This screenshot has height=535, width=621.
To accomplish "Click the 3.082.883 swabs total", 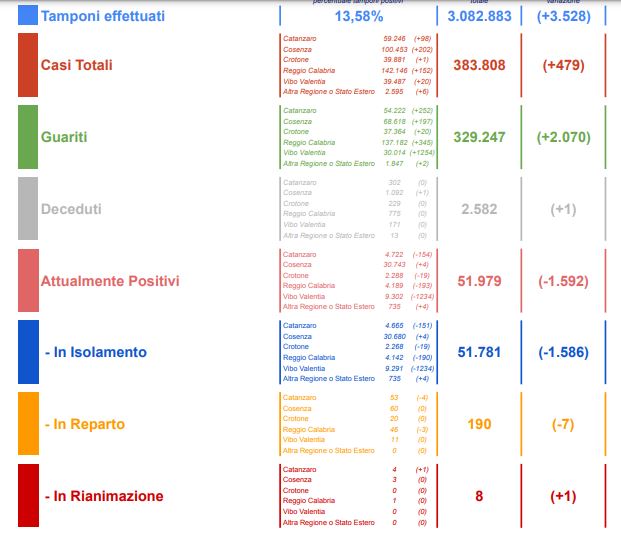I will (x=479, y=16).
